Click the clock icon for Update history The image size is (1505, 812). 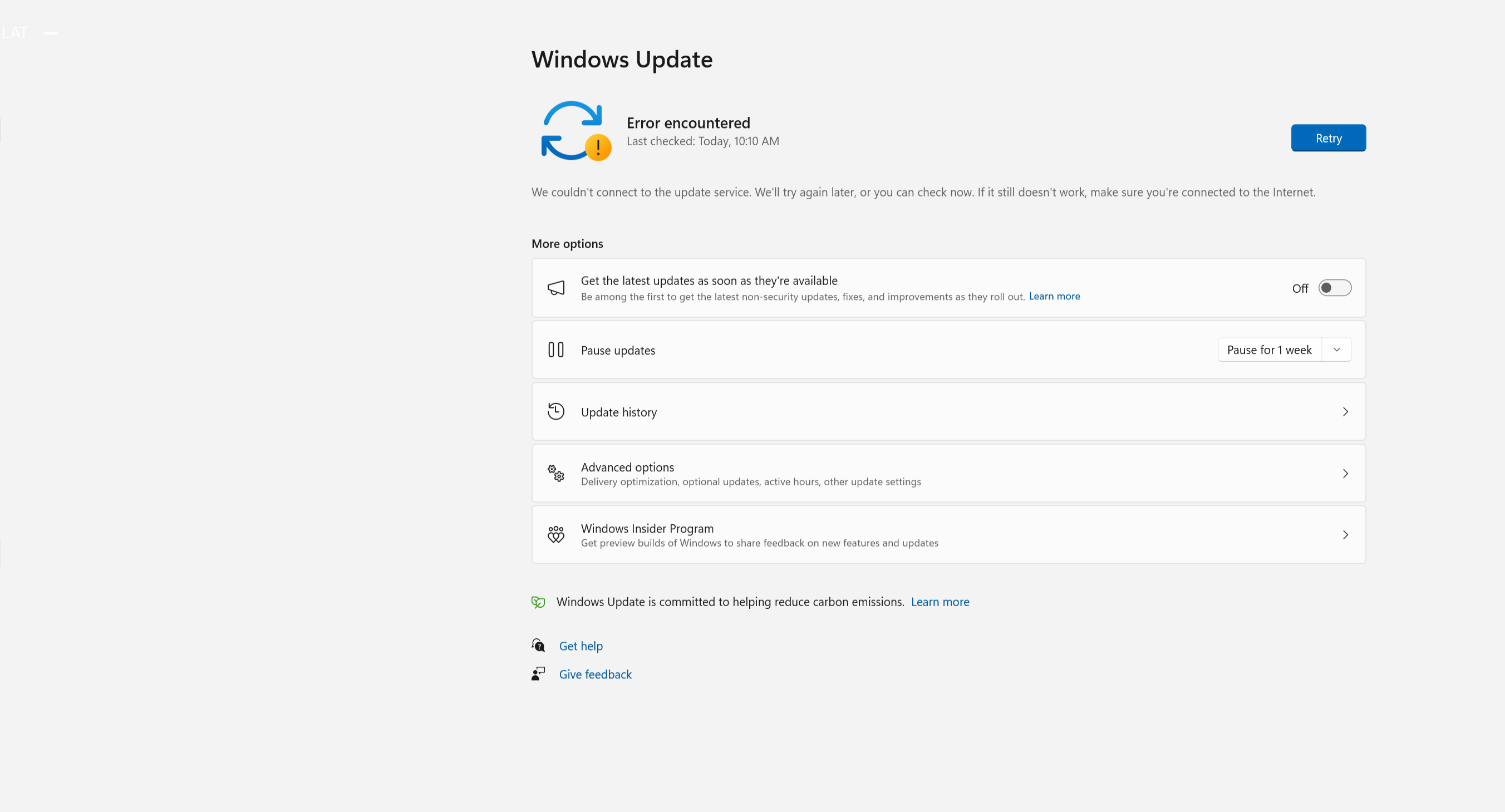(555, 411)
